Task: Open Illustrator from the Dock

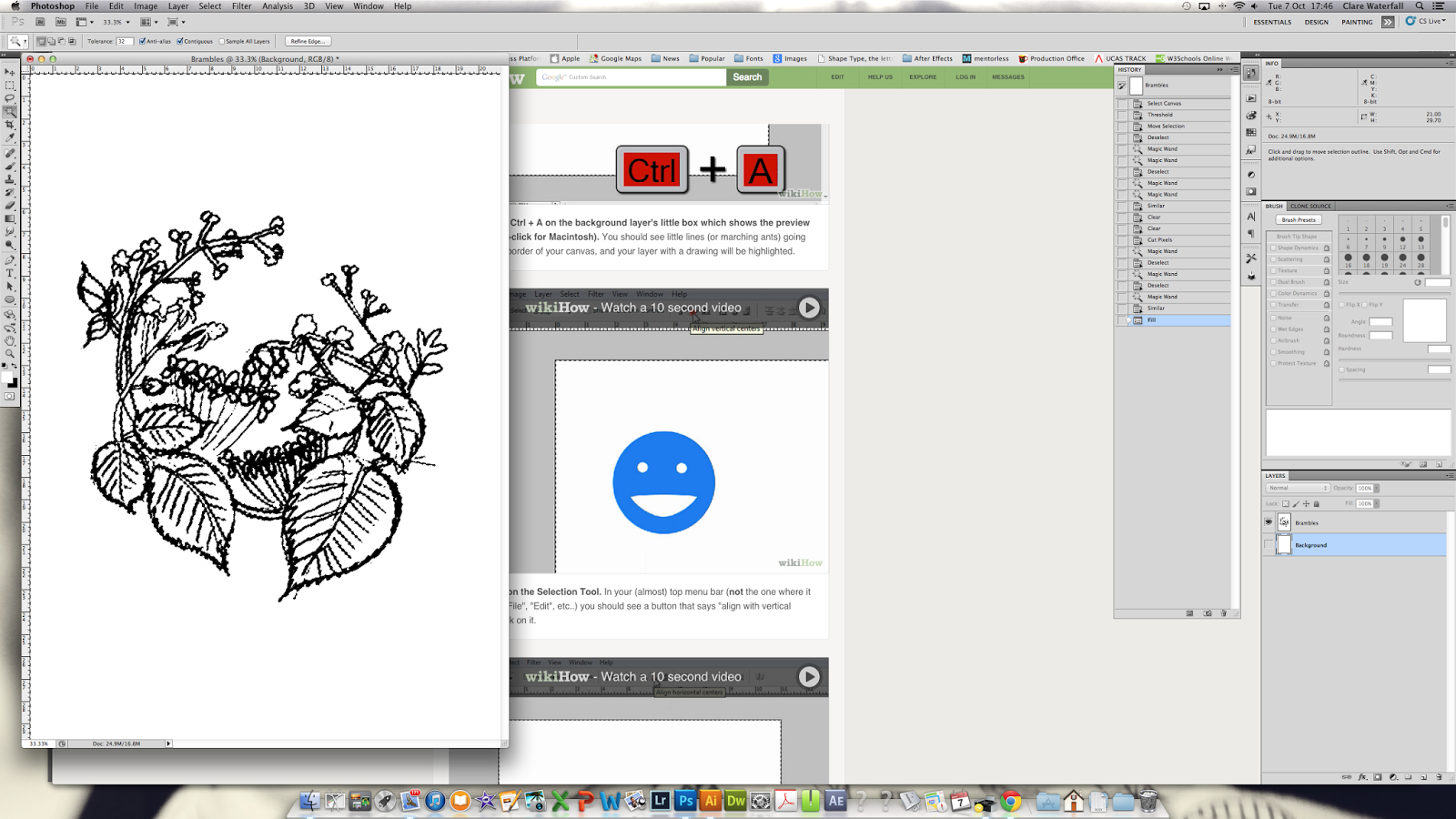Action: click(x=711, y=801)
